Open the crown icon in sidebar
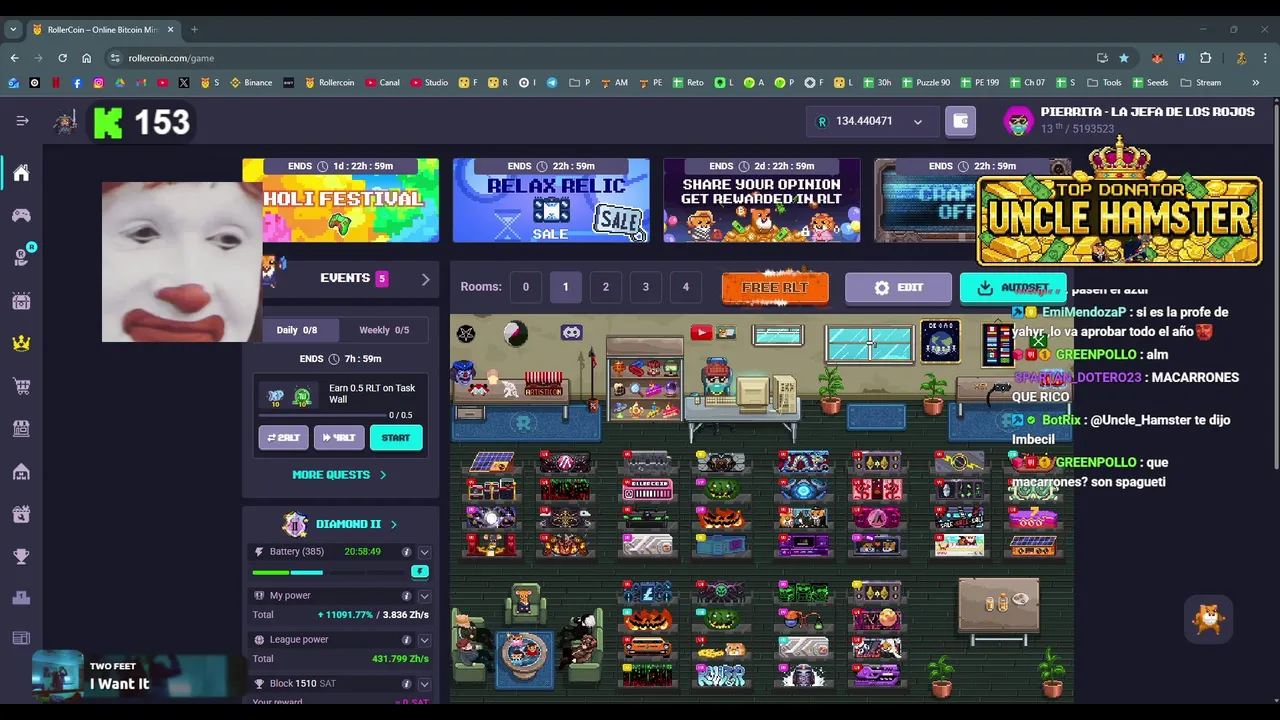Viewport: 1280px width, 720px height. point(21,343)
